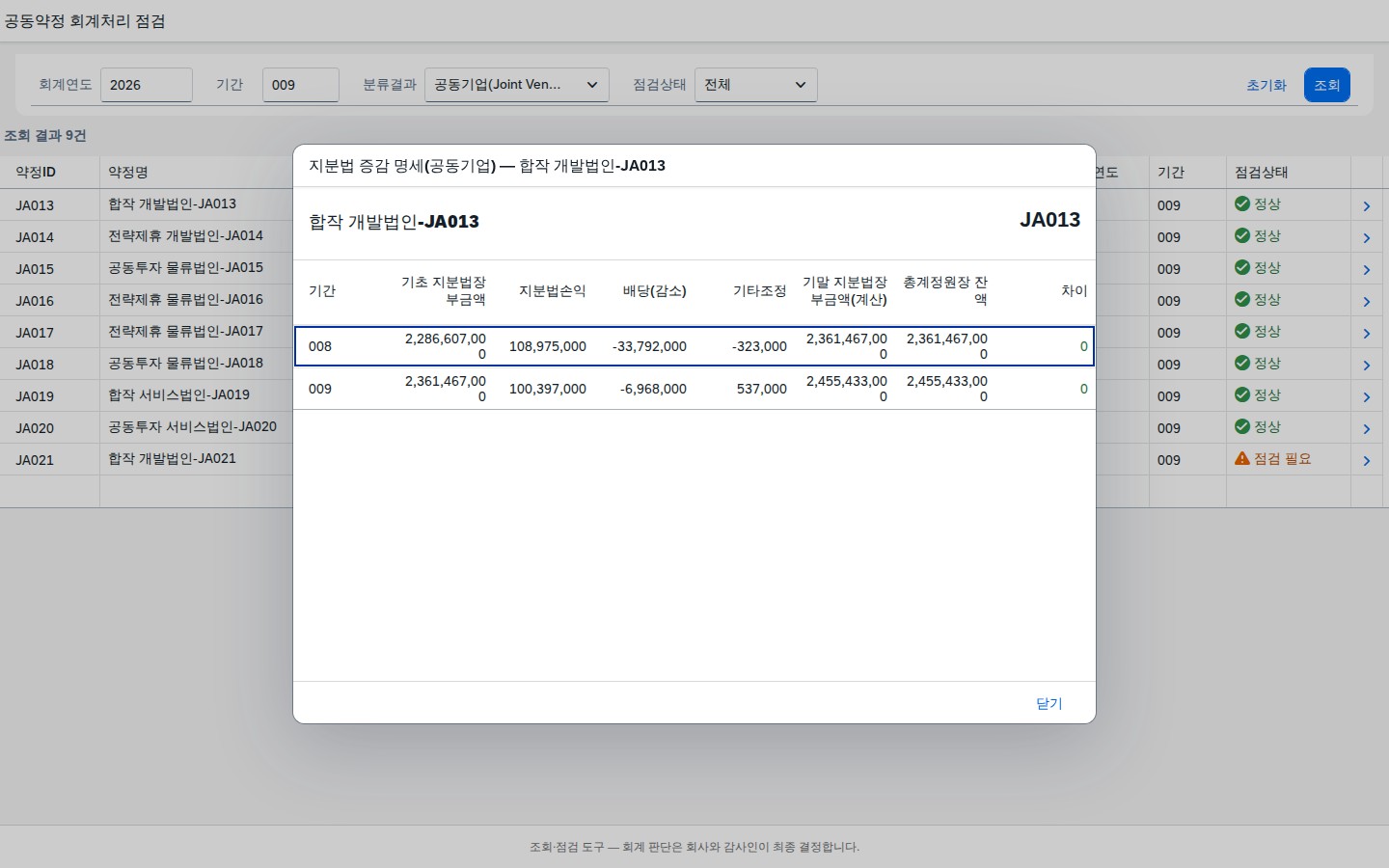The height and width of the screenshot is (868, 1389).
Task: Click the 정상 check status for JA014
Action: tap(1258, 236)
